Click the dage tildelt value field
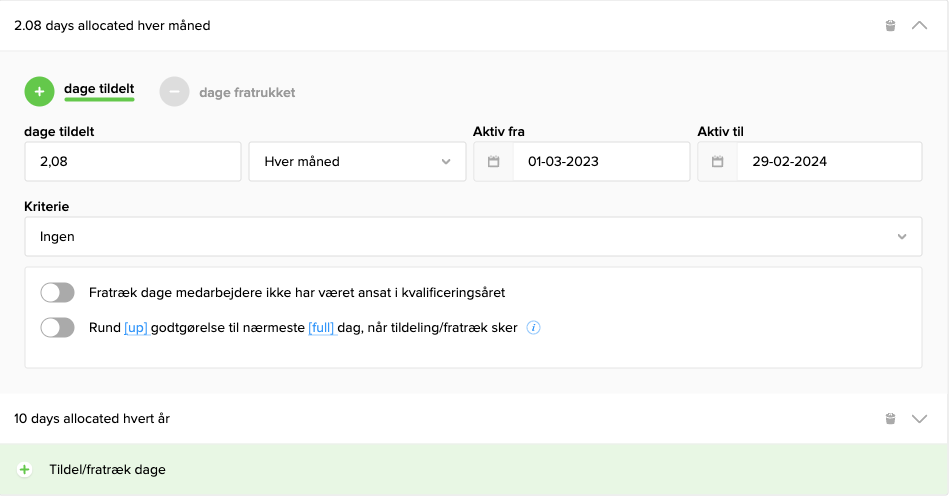 coord(133,162)
